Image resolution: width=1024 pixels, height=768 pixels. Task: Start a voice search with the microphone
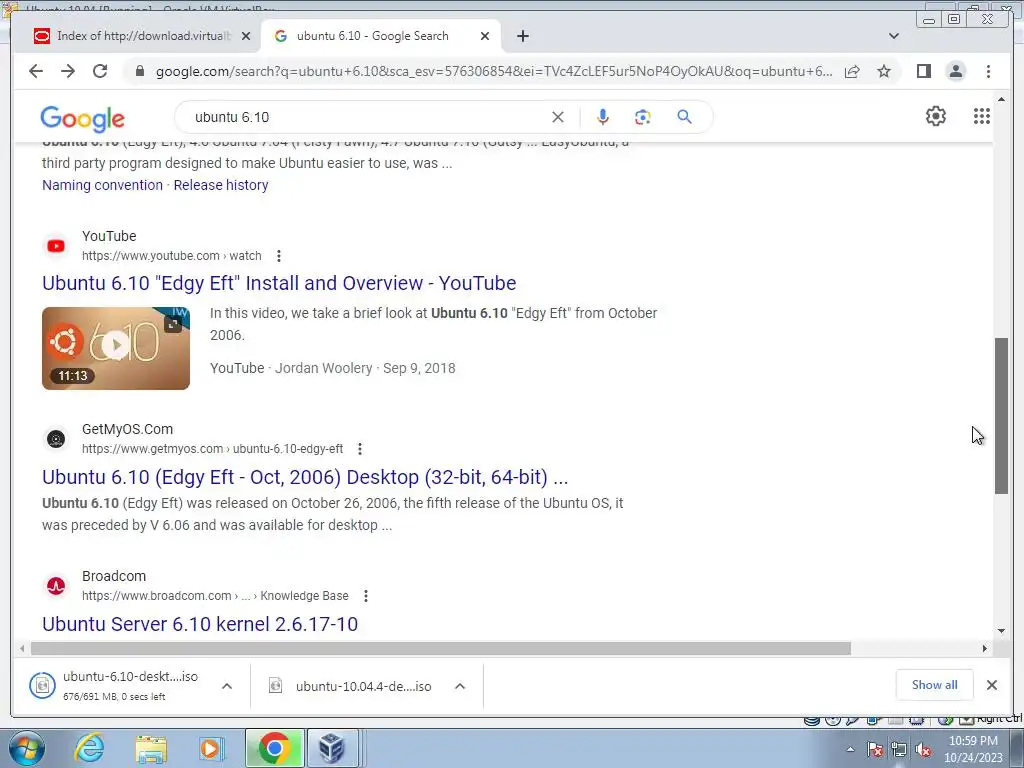[x=603, y=117]
